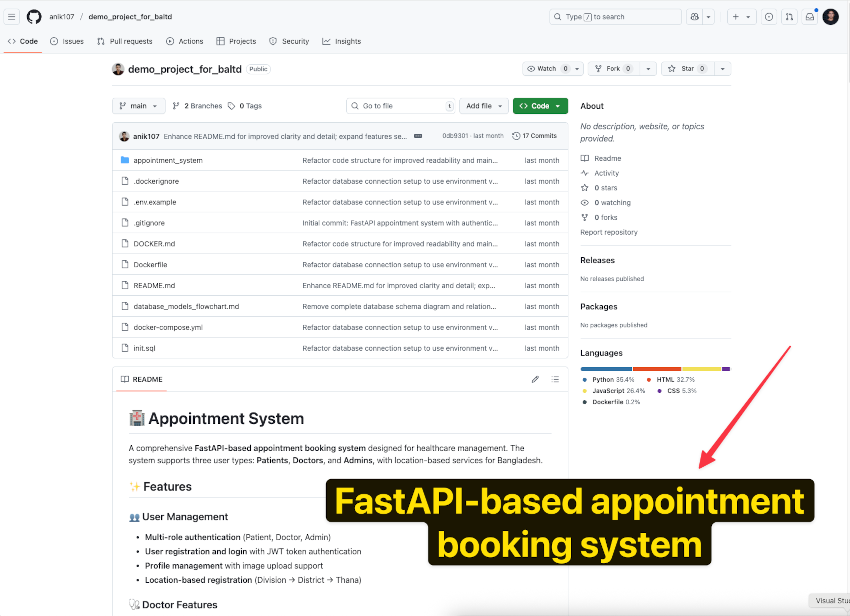Click the anik107 commit author avatar
The width and height of the screenshot is (850, 616).
click(124, 136)
